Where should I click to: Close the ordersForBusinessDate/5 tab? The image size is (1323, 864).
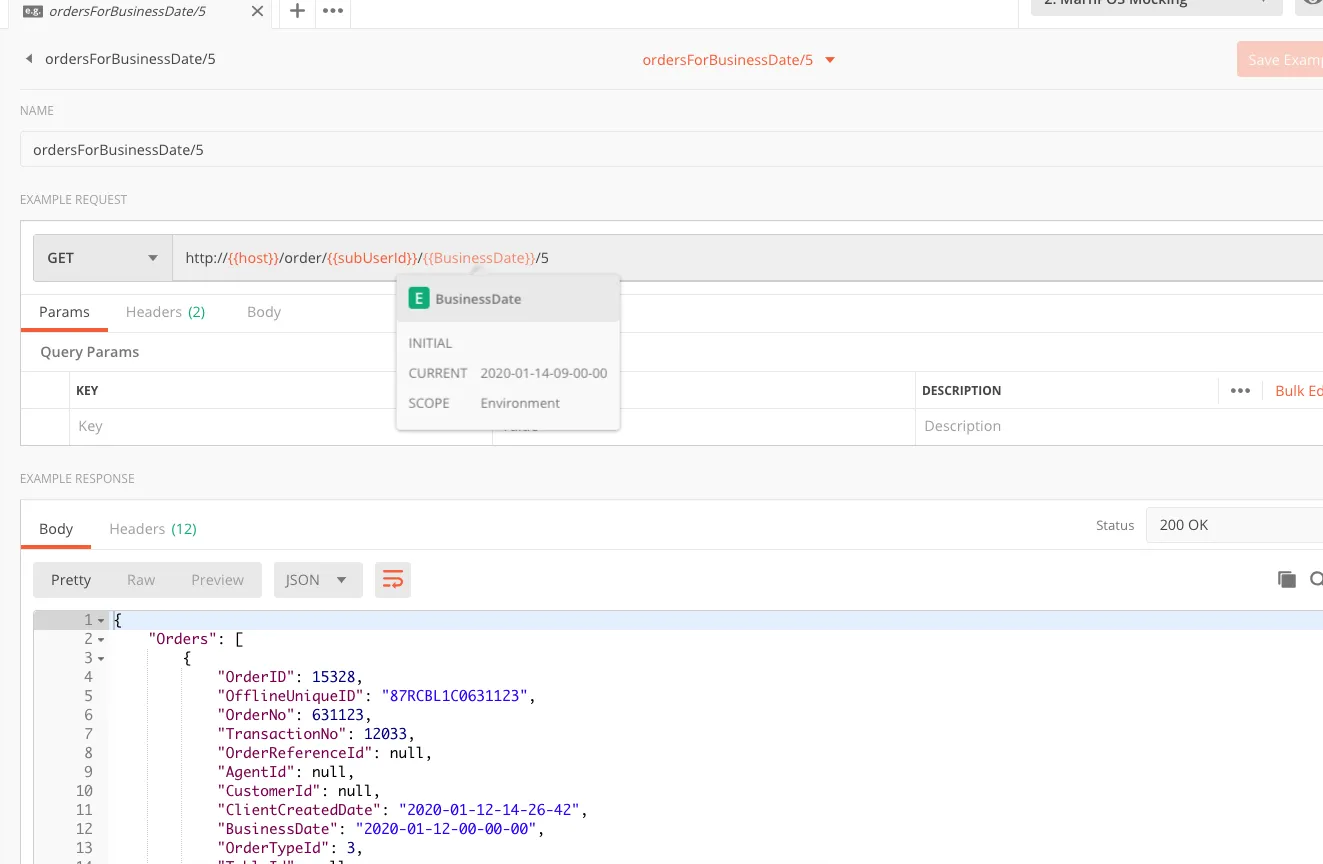(258, 12)
